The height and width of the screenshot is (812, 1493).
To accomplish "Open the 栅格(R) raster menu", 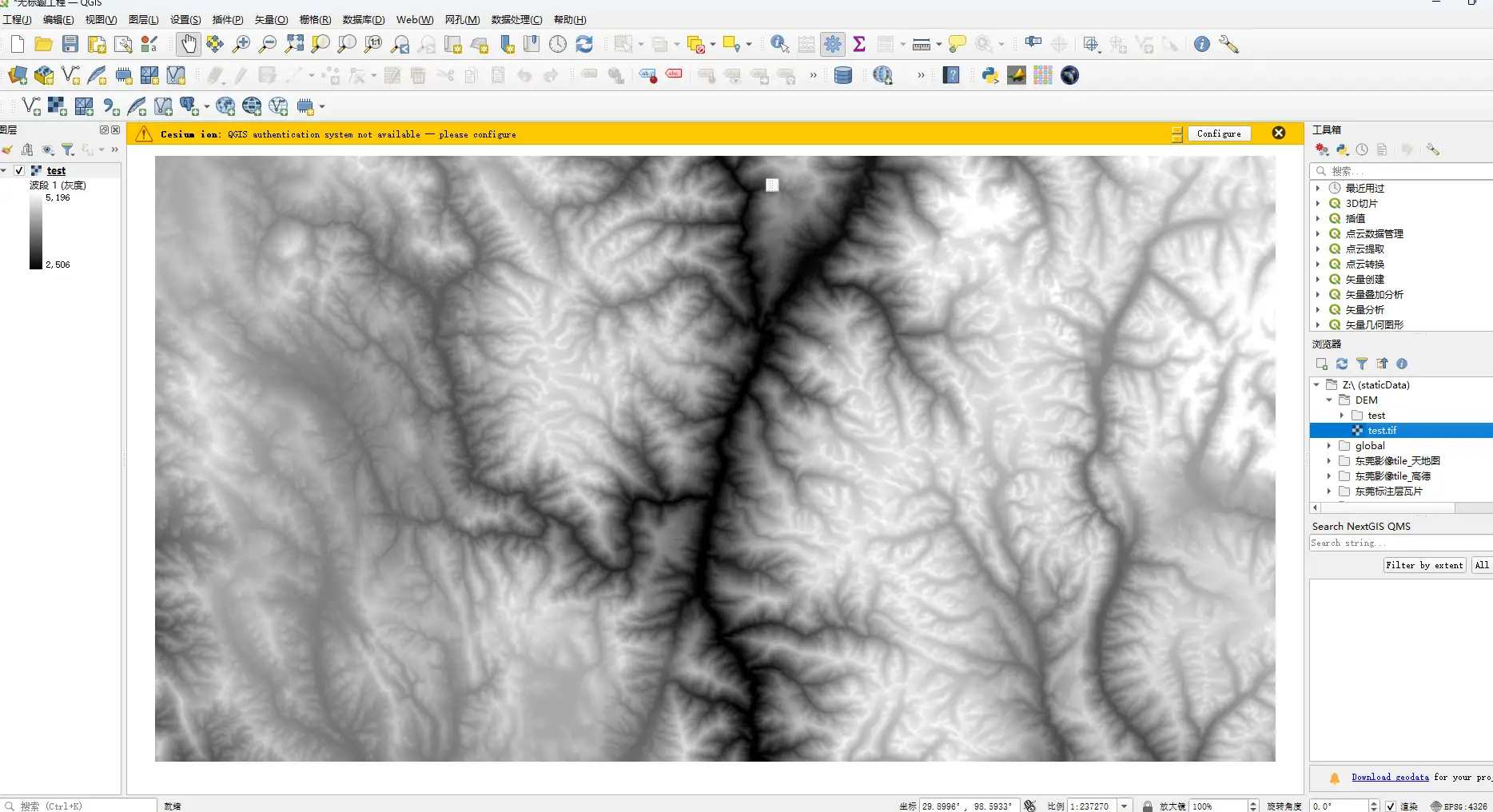I will (x=315, y=19).
